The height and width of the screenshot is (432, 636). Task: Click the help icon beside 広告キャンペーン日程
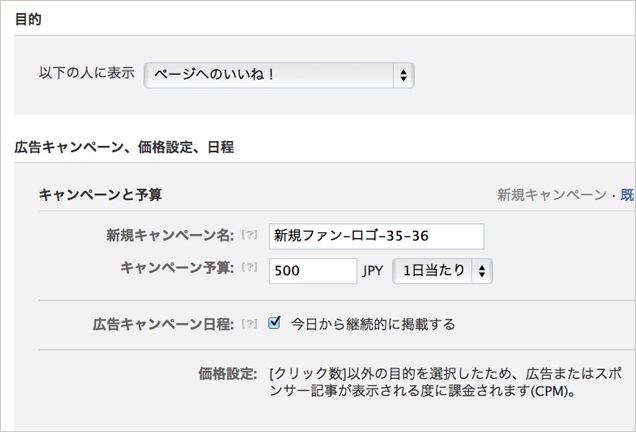click(x=250, y=324)
